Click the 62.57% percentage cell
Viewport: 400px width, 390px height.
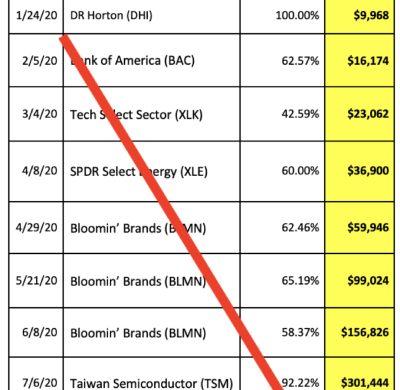(282, 60)
